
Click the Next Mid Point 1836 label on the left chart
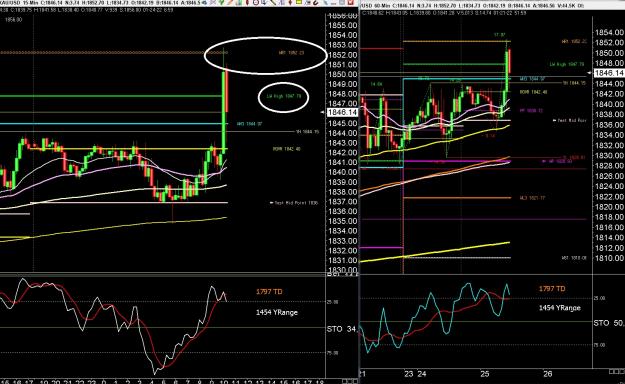pos(294,203)
